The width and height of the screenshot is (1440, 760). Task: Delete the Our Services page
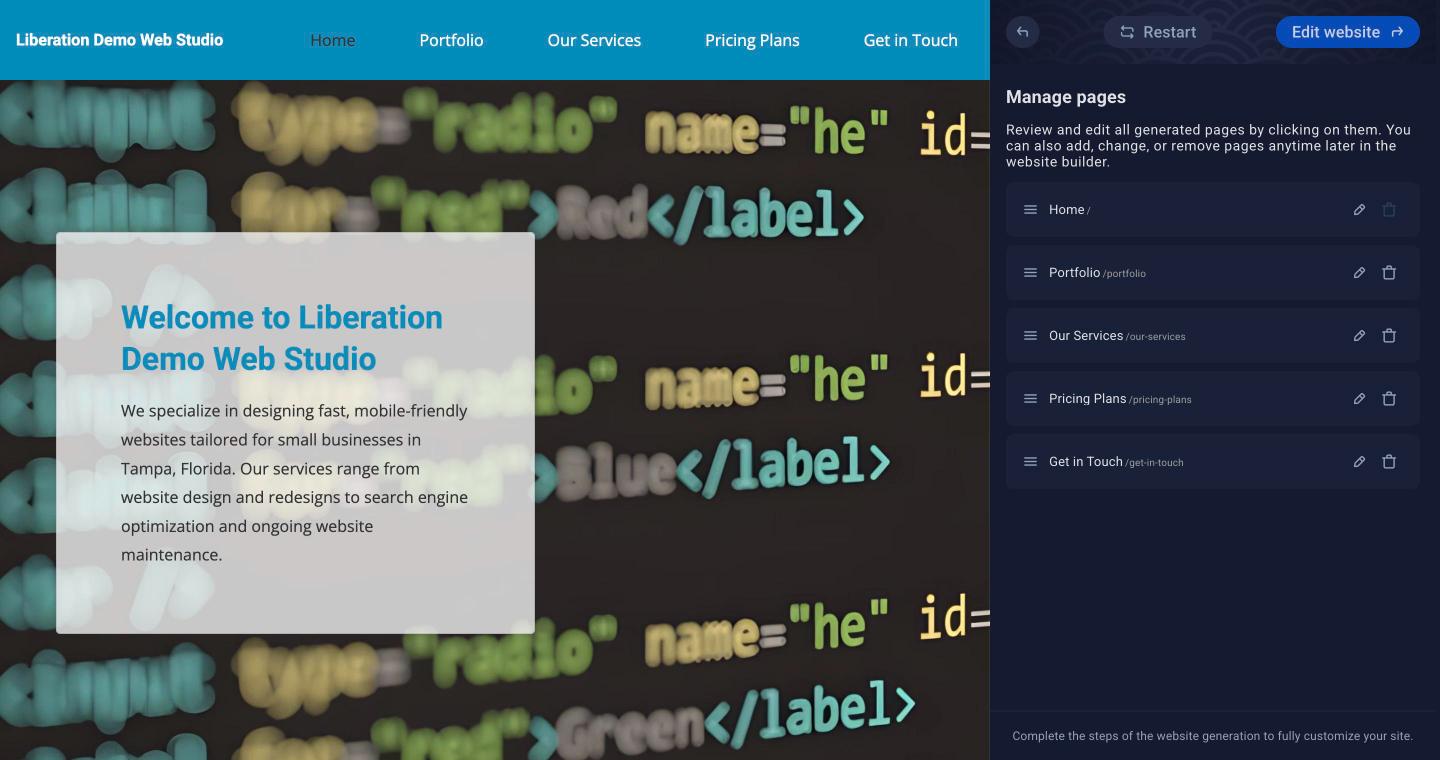pyautogui.click(x=1389, y=336)
